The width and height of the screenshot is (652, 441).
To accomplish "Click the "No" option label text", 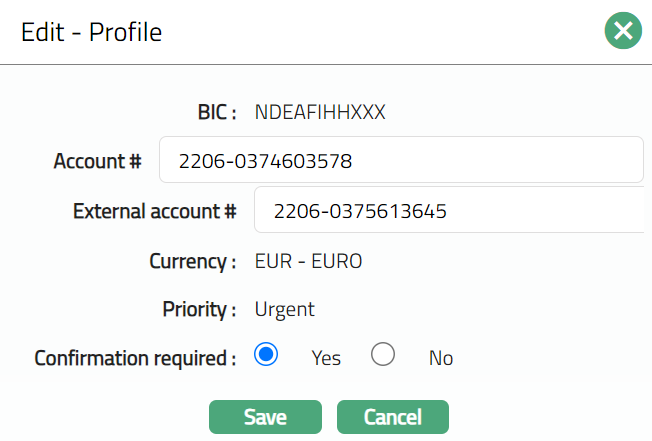I will [441, 358].
